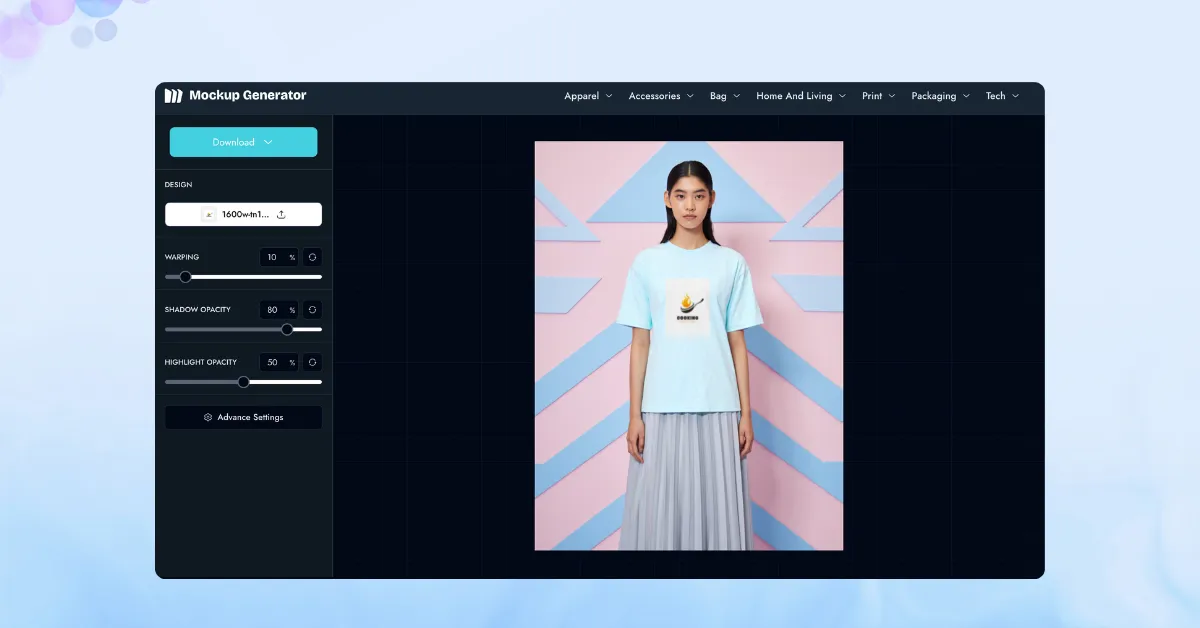The image size is (1200, 628).
Task: Click the Warping slider handle
Action: pos(185,277)
